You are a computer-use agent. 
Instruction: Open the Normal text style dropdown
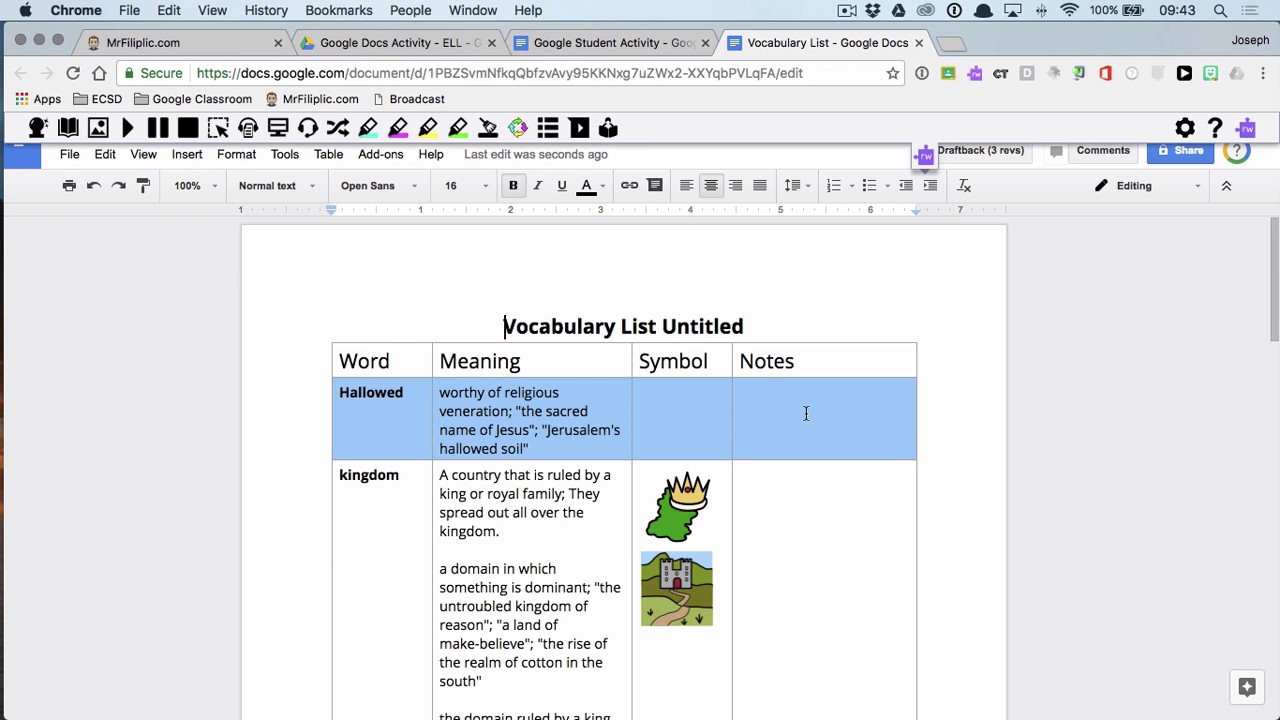pos(277,186)
